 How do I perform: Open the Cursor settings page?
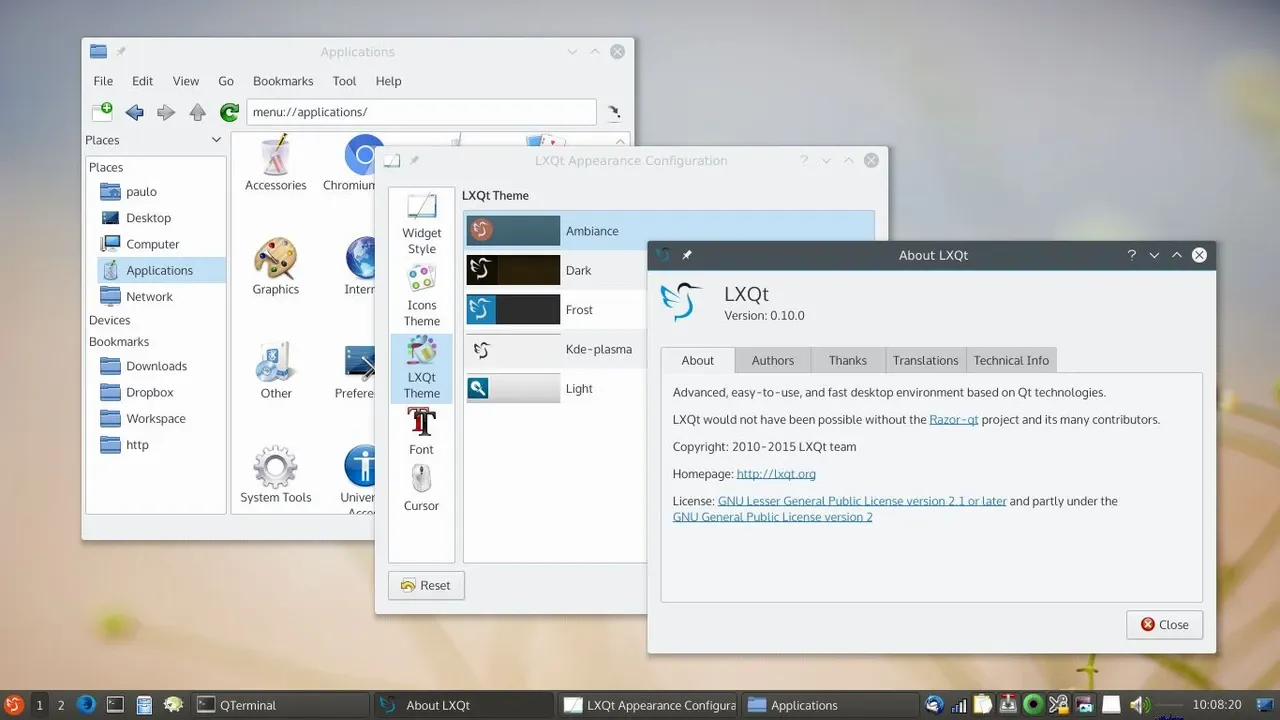pos(420,485)
